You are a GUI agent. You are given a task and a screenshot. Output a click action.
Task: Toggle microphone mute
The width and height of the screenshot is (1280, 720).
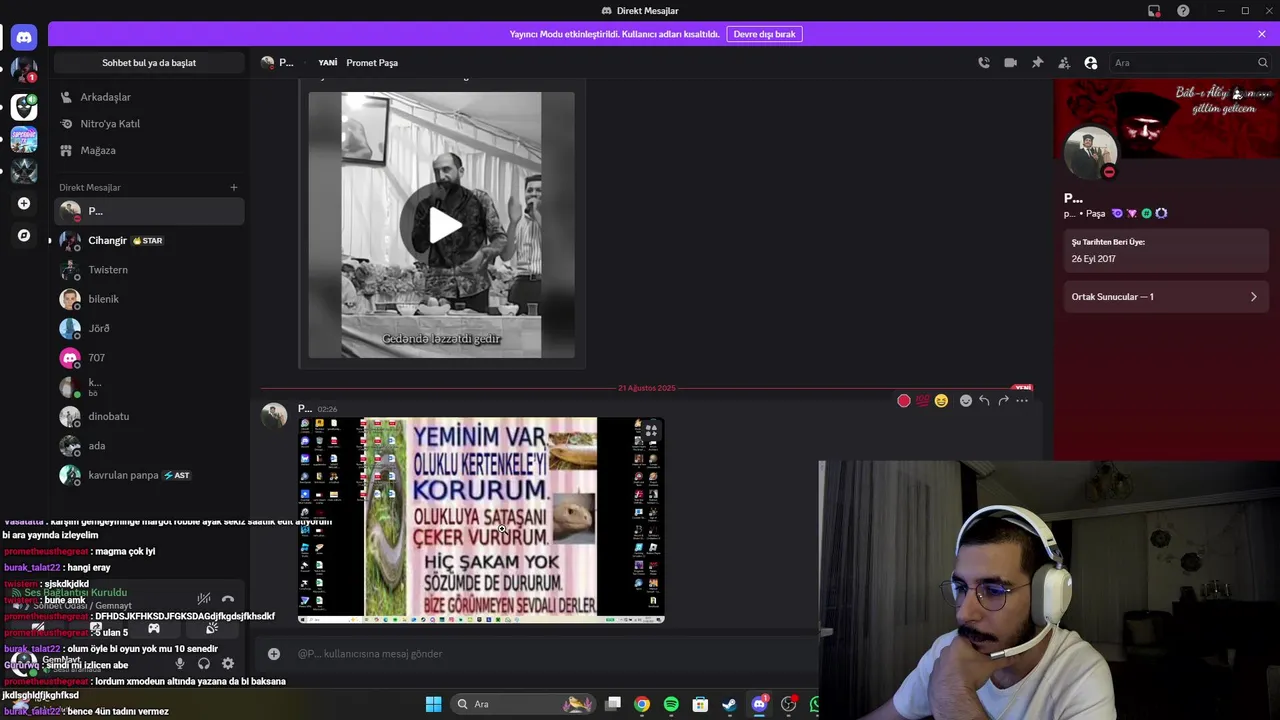pos(180,663)
